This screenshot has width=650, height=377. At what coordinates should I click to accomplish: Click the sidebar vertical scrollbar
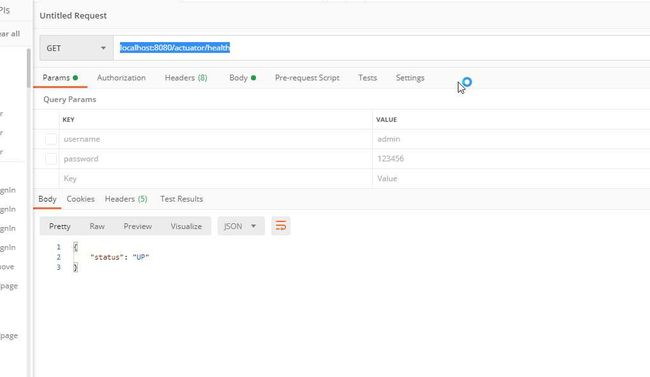tap(29, 68)
